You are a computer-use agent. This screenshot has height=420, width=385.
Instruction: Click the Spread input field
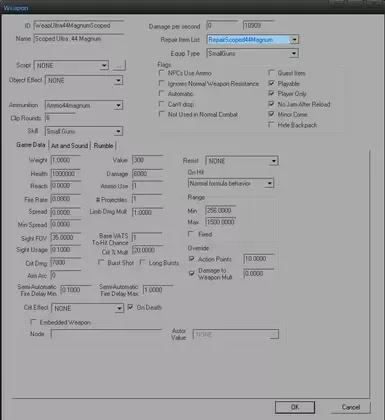point(66,212)
